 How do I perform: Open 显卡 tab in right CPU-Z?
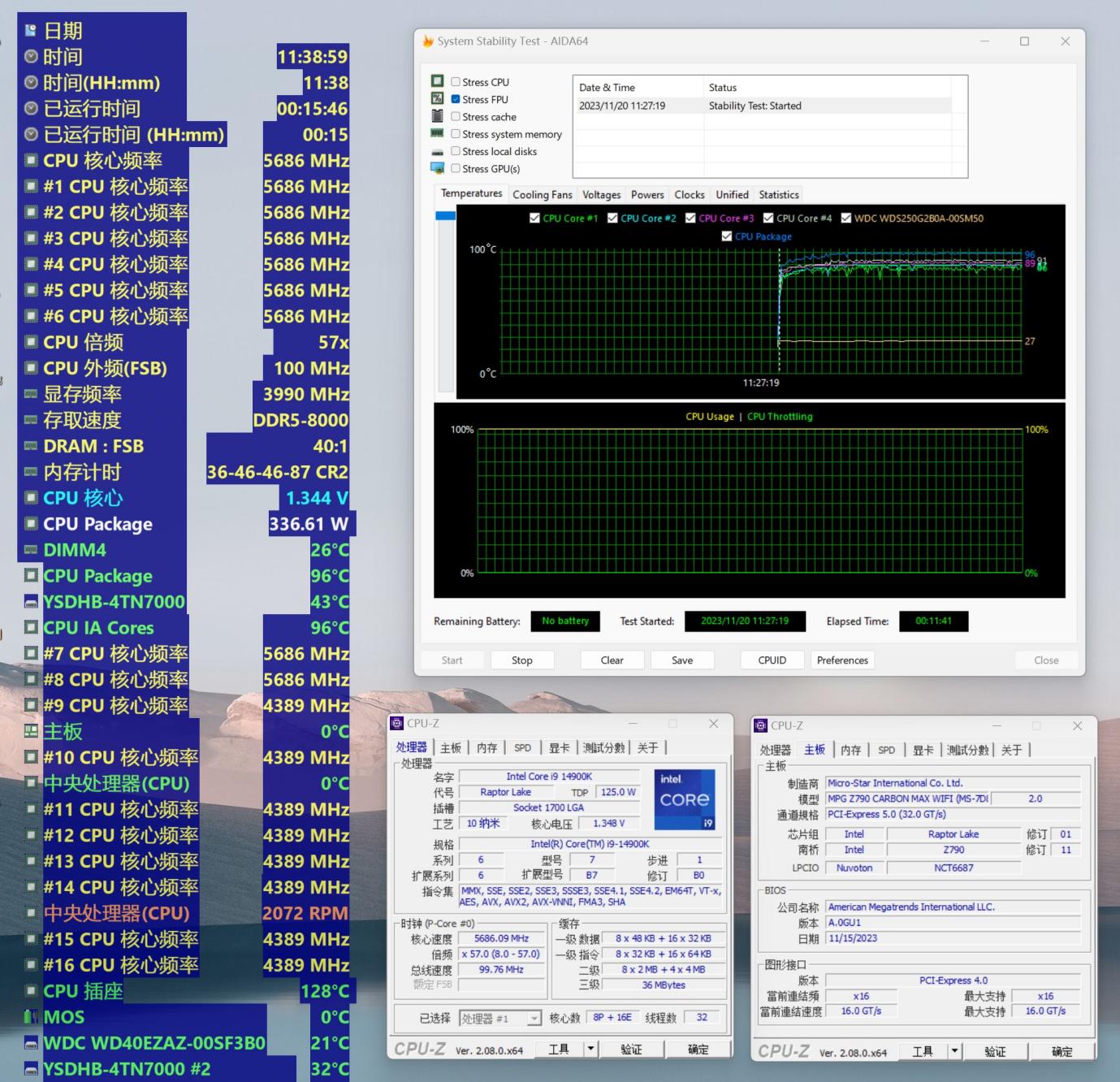[923, 750]
